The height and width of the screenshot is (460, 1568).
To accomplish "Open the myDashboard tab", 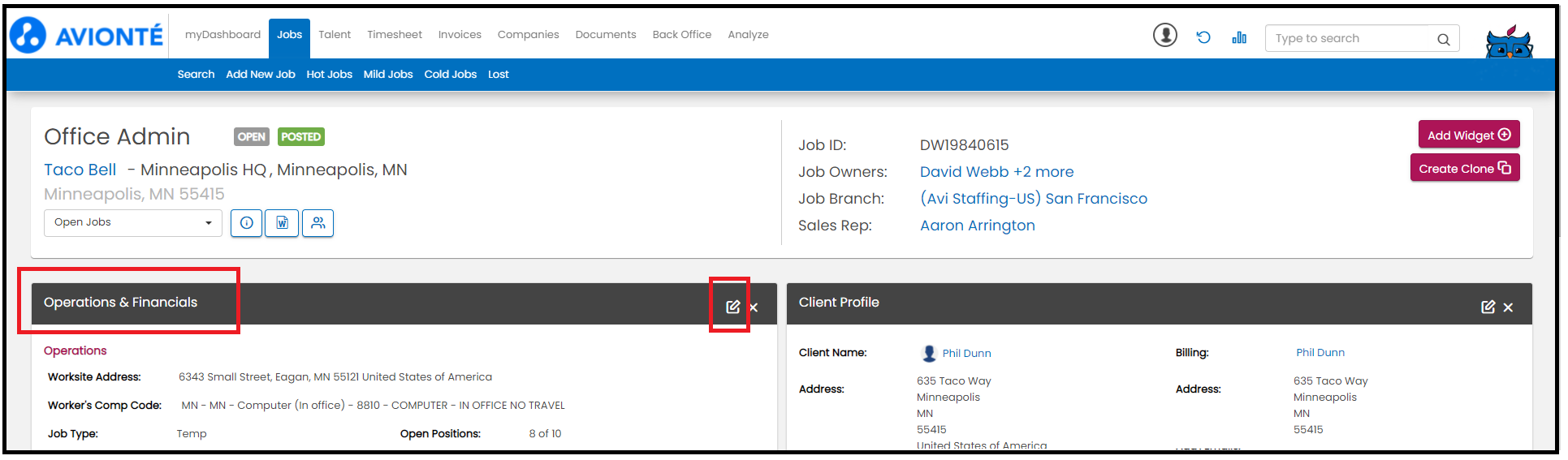I will (222, 35).
